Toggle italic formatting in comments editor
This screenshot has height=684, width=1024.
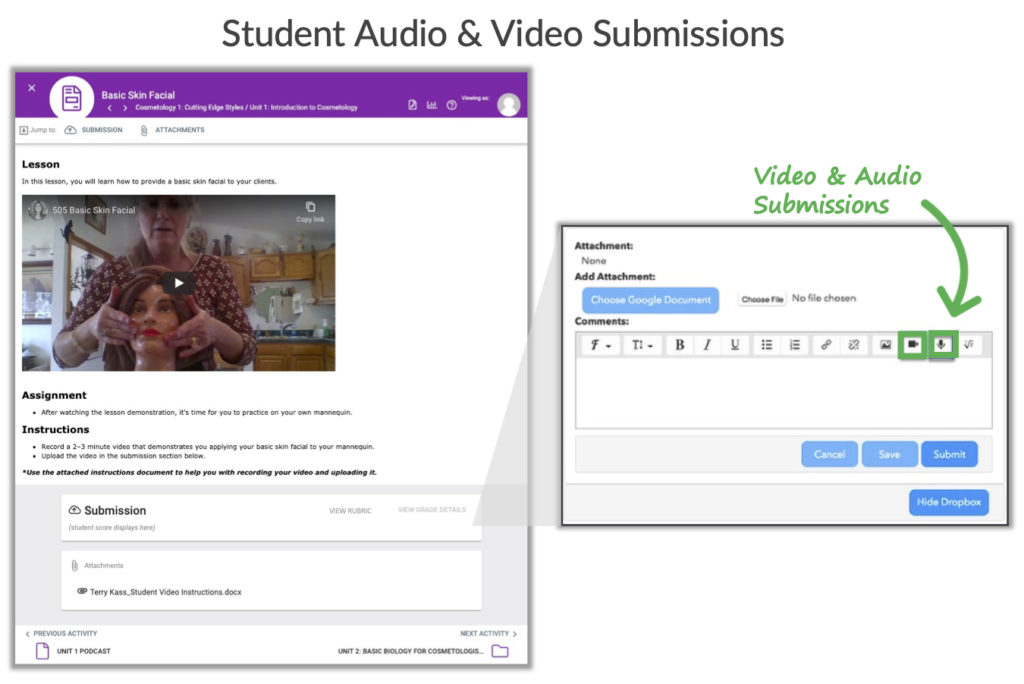[x=707, y=345]
